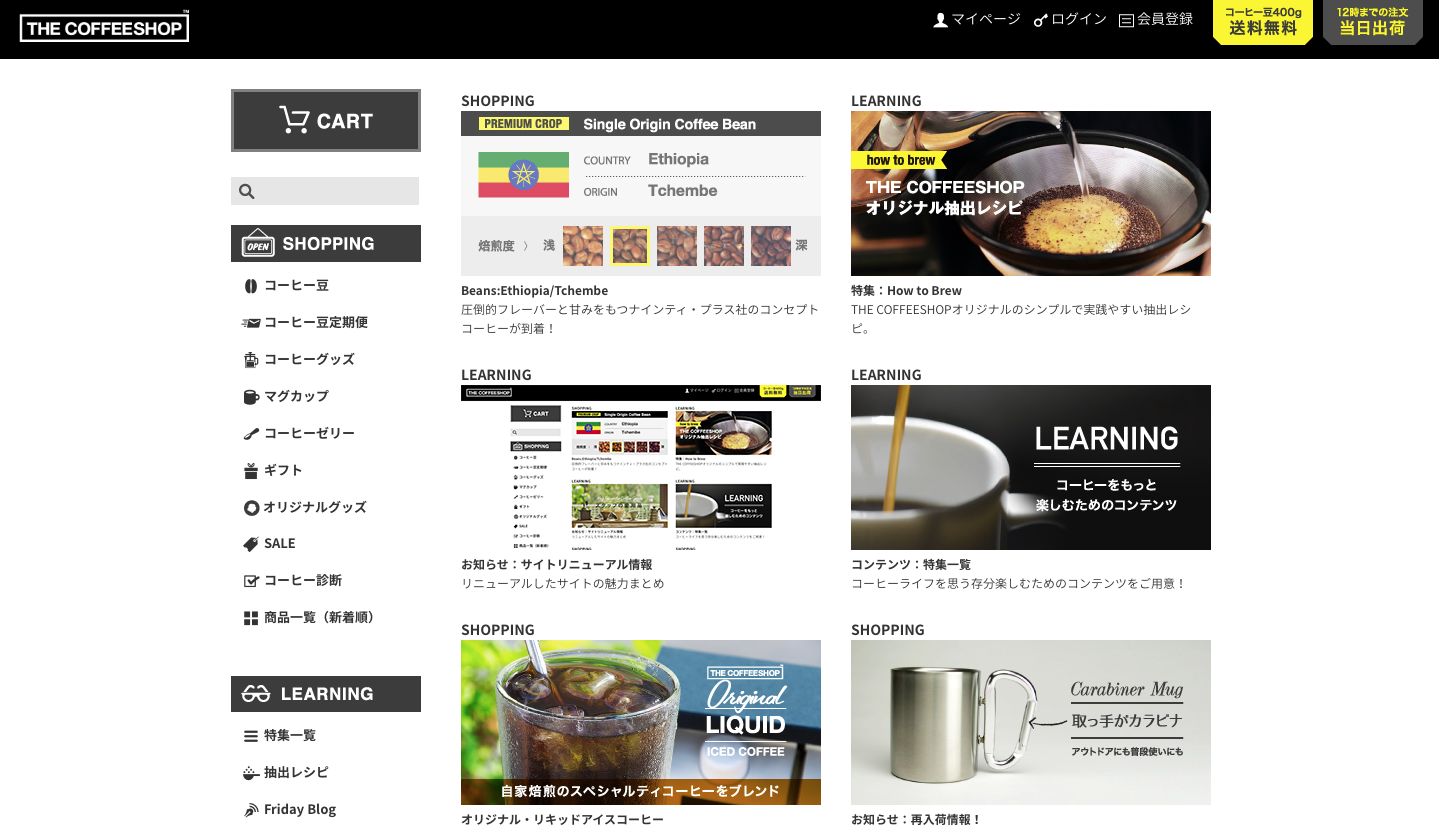Open the how to brew recipe banner
This screenshot has width=1439, height=830.
[1031, 193]
